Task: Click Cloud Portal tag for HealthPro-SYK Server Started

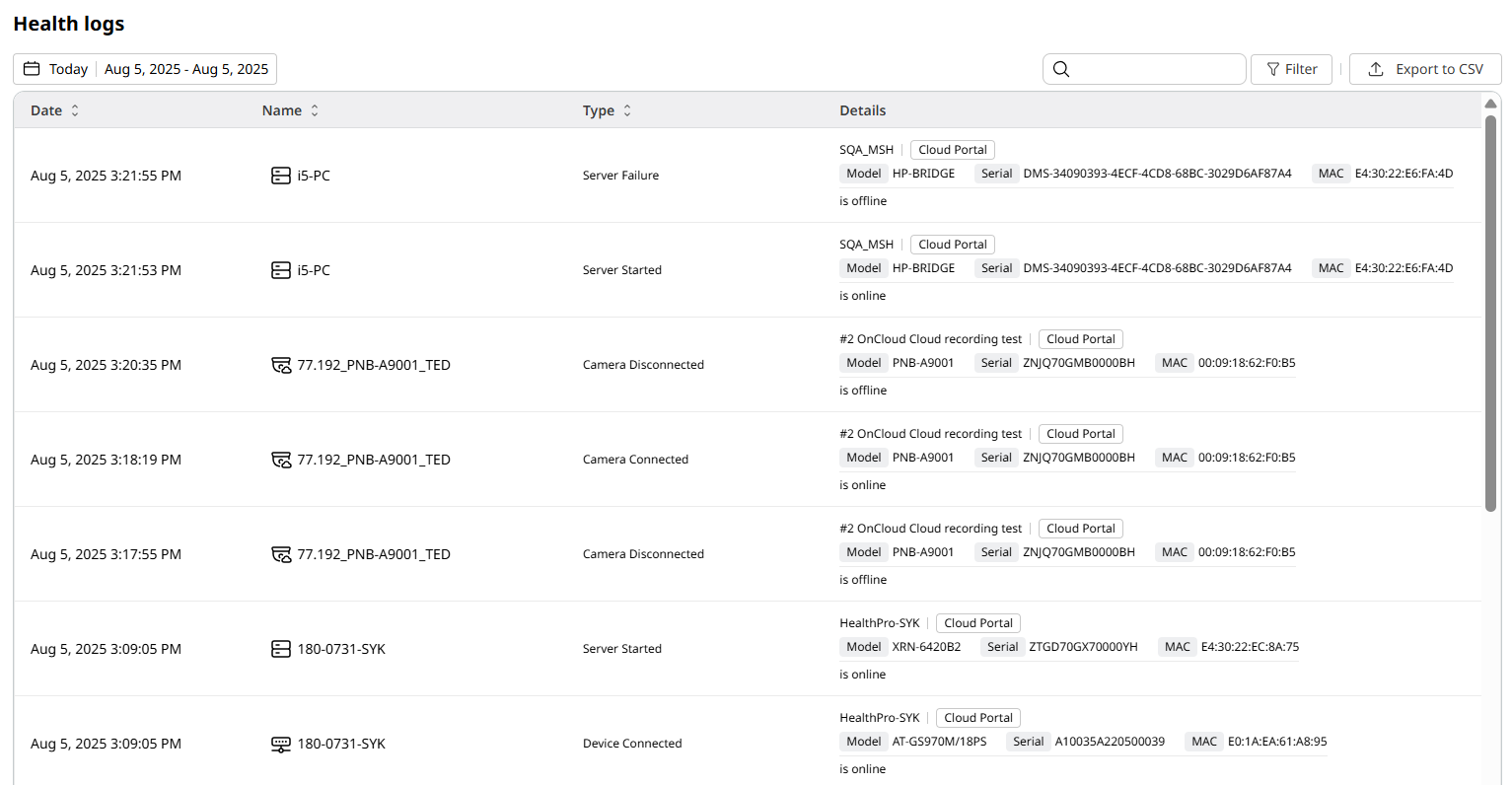Action: pyautogui.click(x=977, y=623)
